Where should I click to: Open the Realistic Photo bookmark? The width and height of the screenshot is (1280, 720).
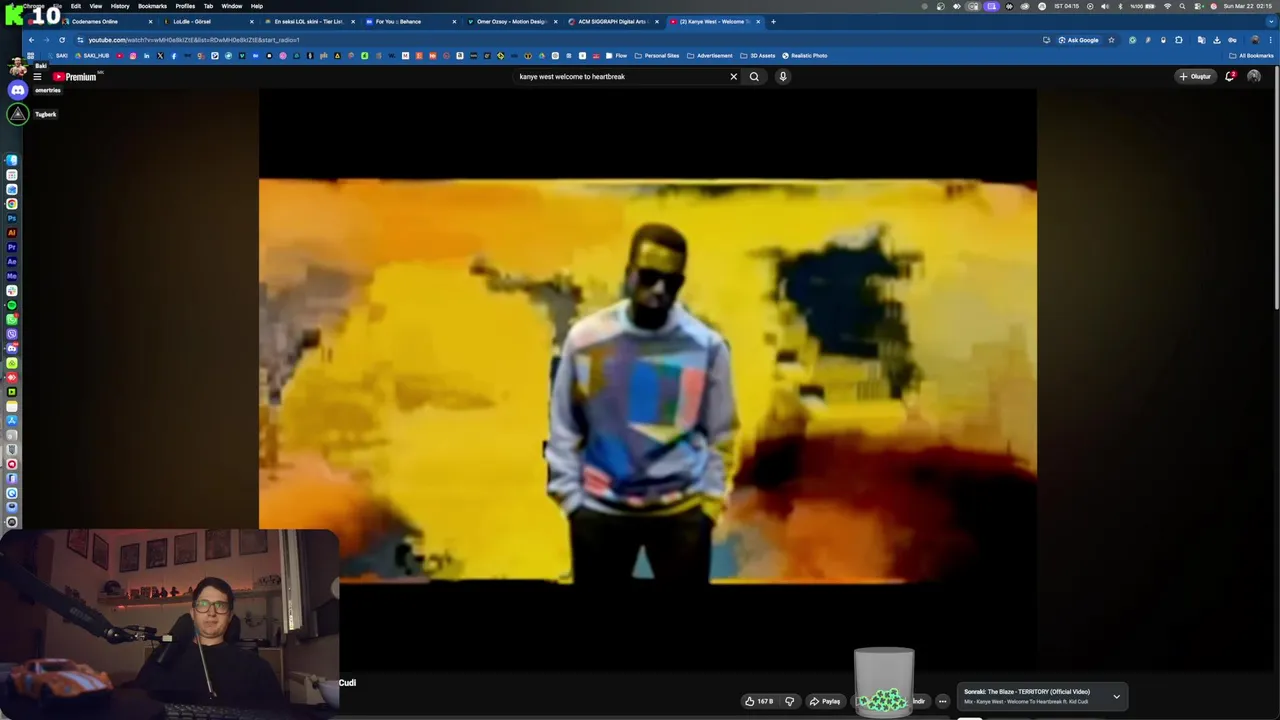pos(805,56)
